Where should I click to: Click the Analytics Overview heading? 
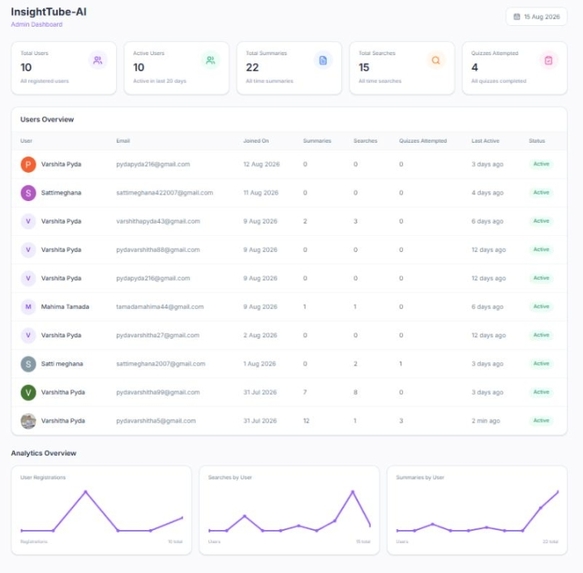(44, 453)
